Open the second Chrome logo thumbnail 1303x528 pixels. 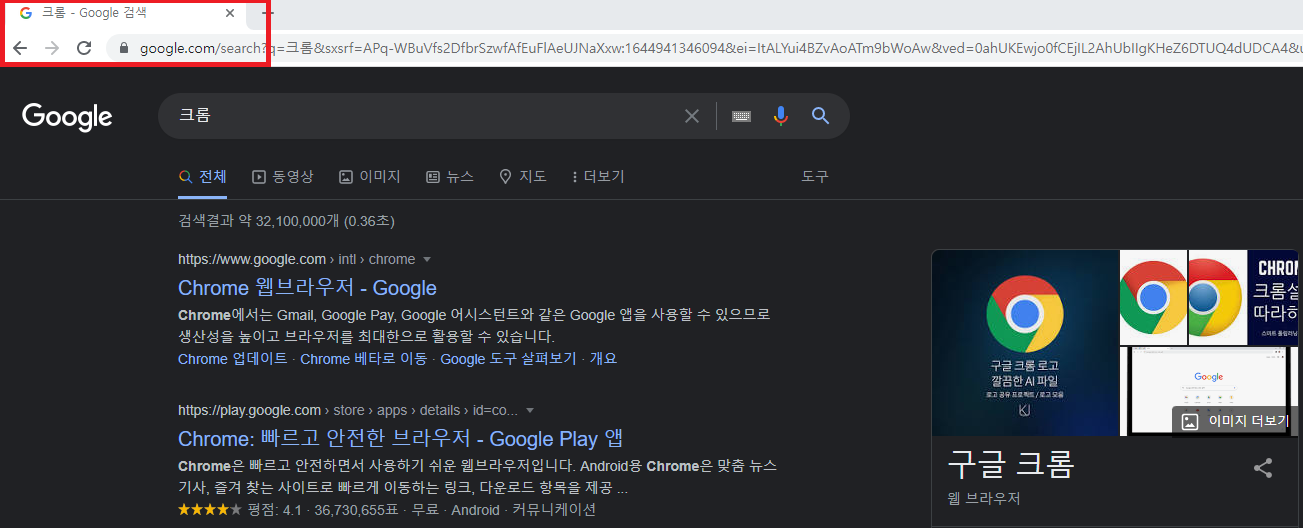(x=1217, y=297)
